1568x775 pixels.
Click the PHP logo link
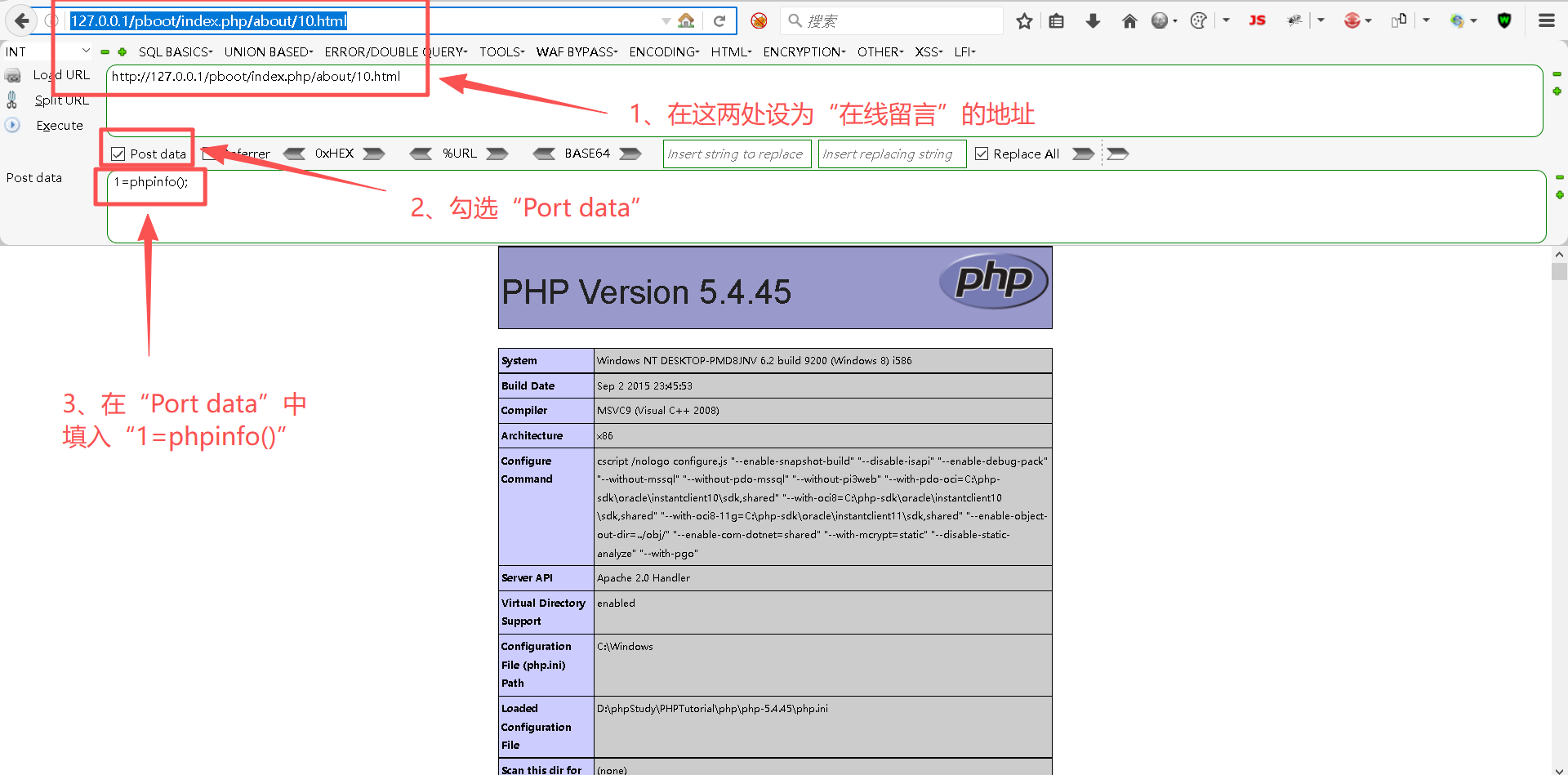[x=993, y=281]
